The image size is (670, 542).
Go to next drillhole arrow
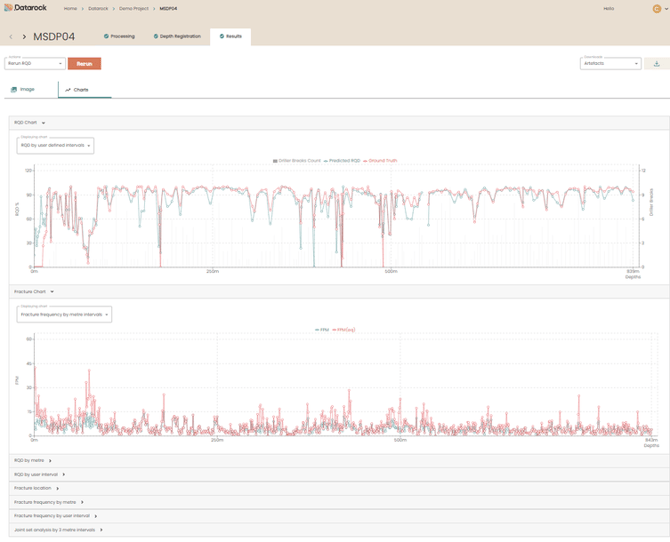(x=24, y=37)
